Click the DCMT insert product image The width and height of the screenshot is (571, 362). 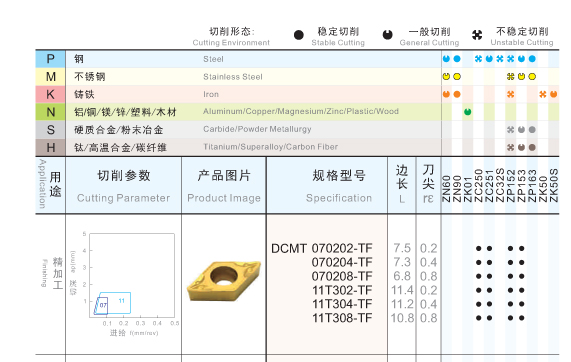pos(224,281)
